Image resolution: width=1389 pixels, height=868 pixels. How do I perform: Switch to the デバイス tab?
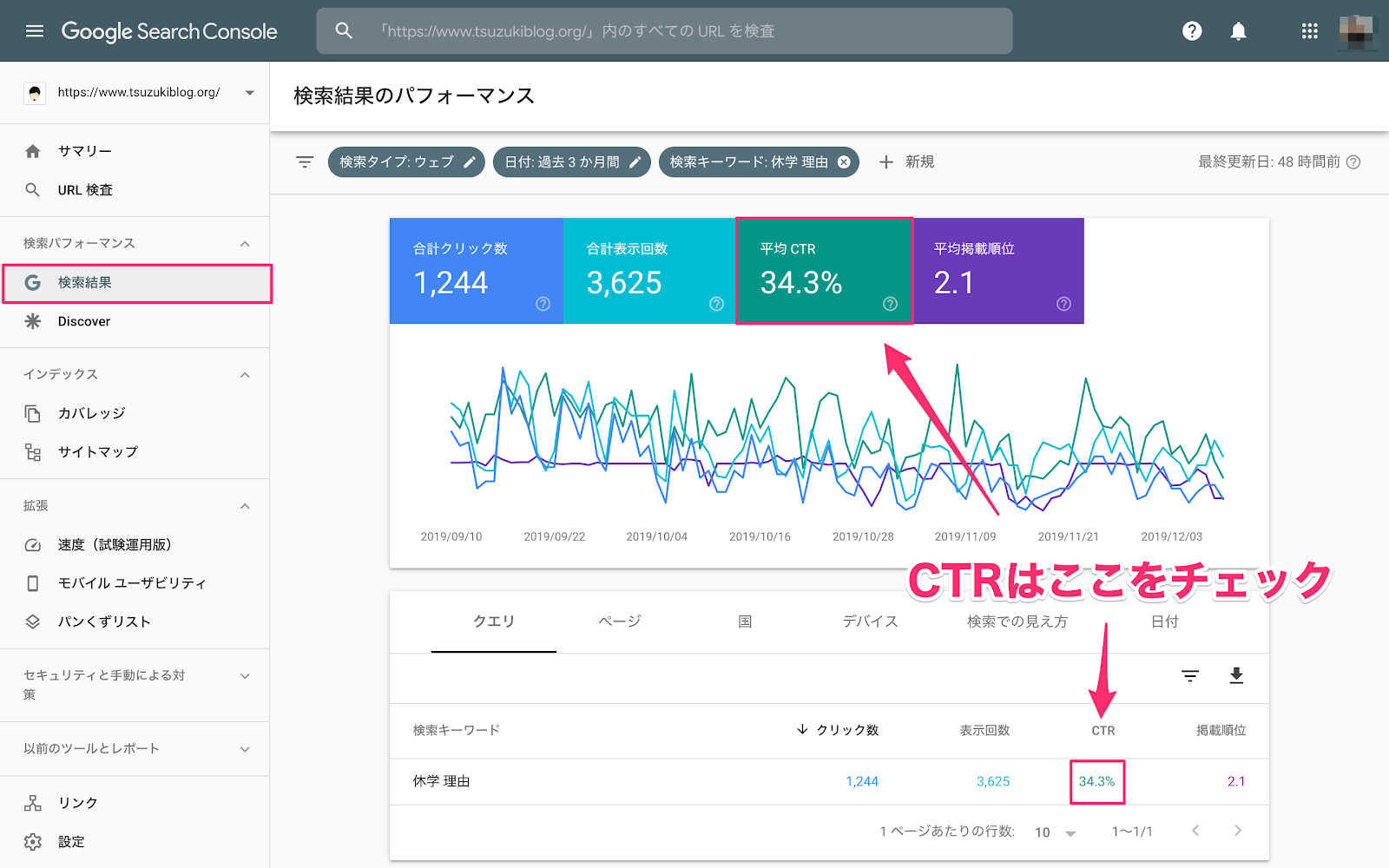click(870, 621)
